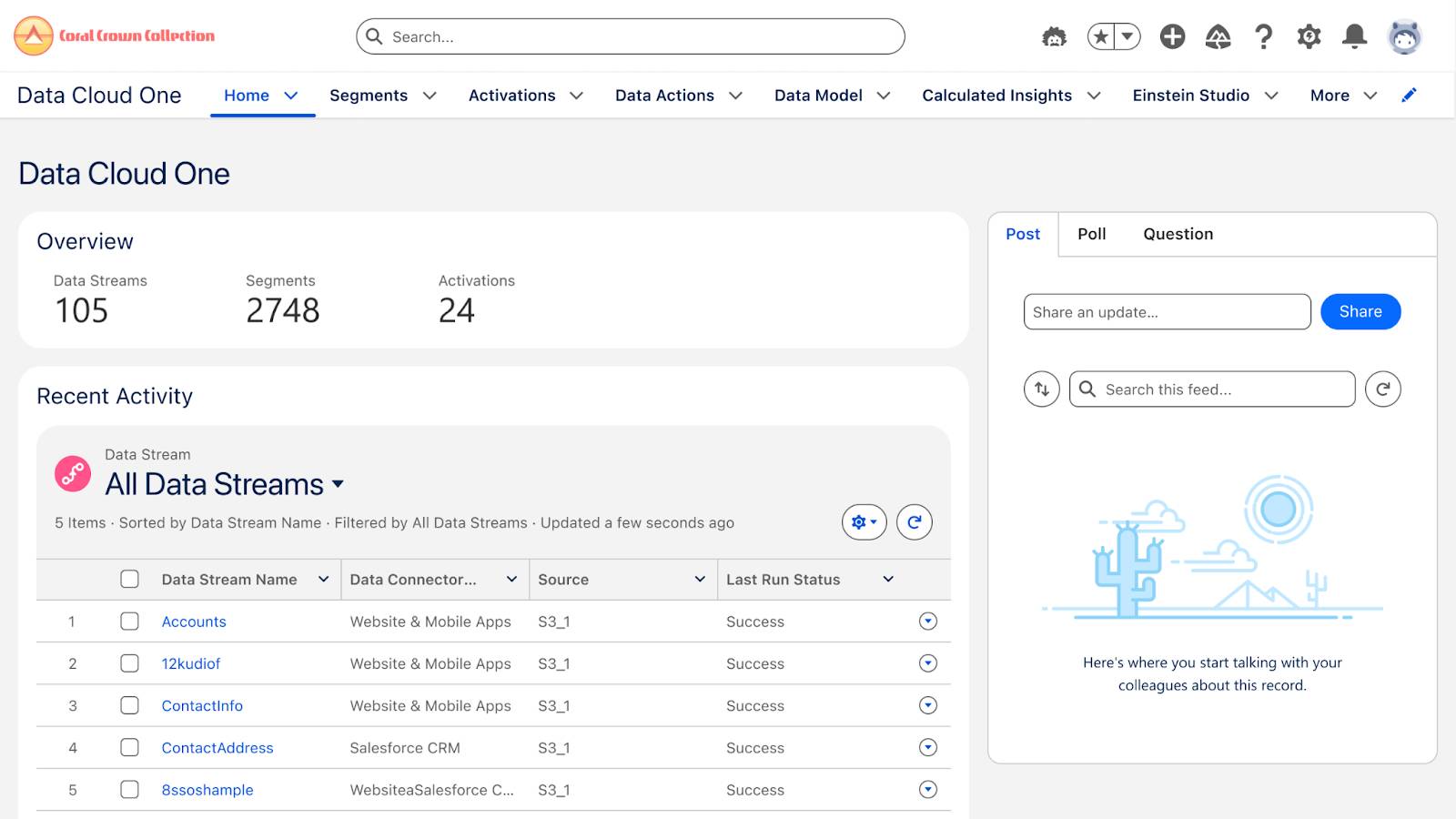The image size is (1456, 819).
Task: Switch to the Question tab
Action: click(x=1178, y=234)
